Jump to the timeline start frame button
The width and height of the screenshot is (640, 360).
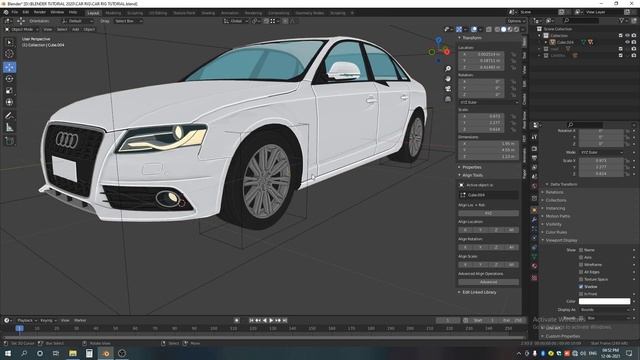click(251, 321)
